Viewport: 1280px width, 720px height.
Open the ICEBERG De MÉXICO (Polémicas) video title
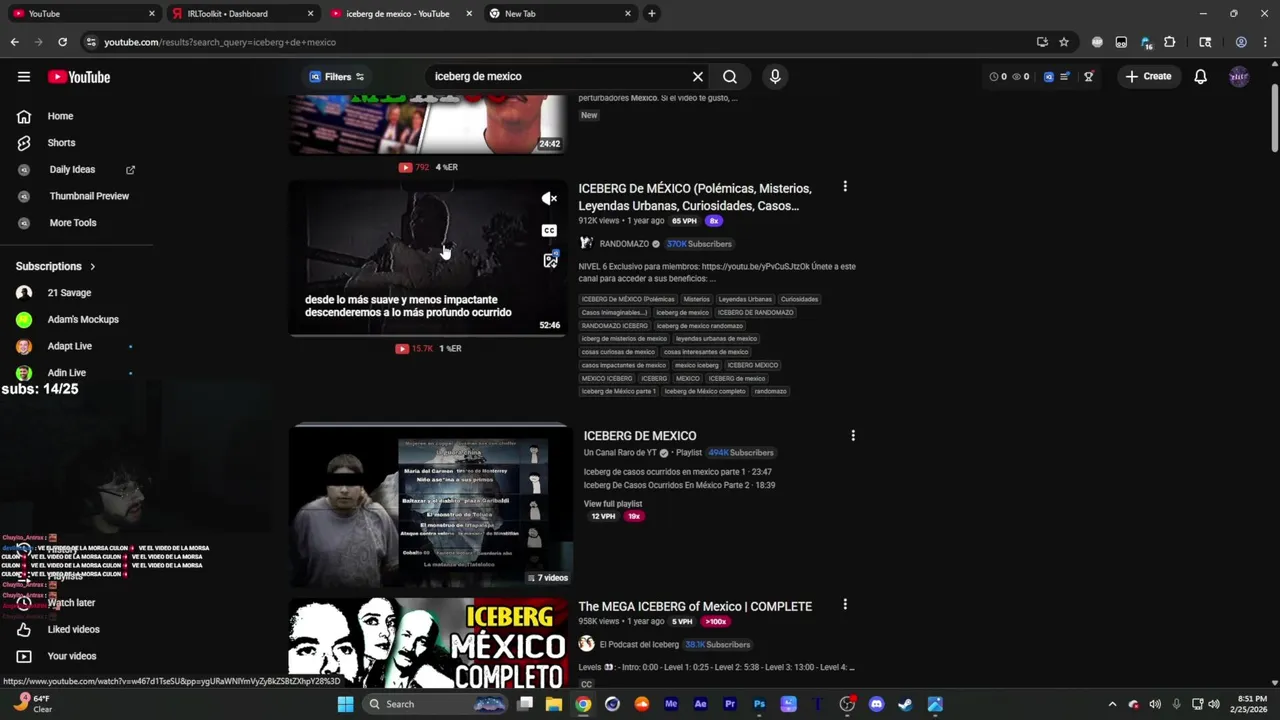[x=695, y=197]
